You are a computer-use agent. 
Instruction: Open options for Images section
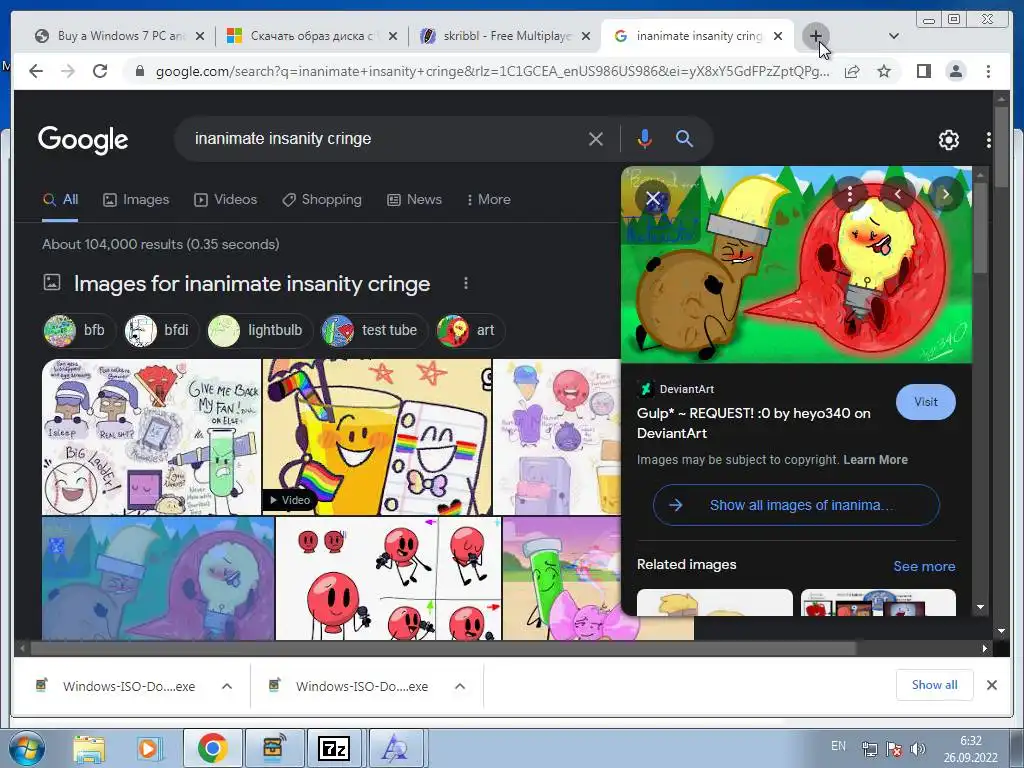point(466,283)
